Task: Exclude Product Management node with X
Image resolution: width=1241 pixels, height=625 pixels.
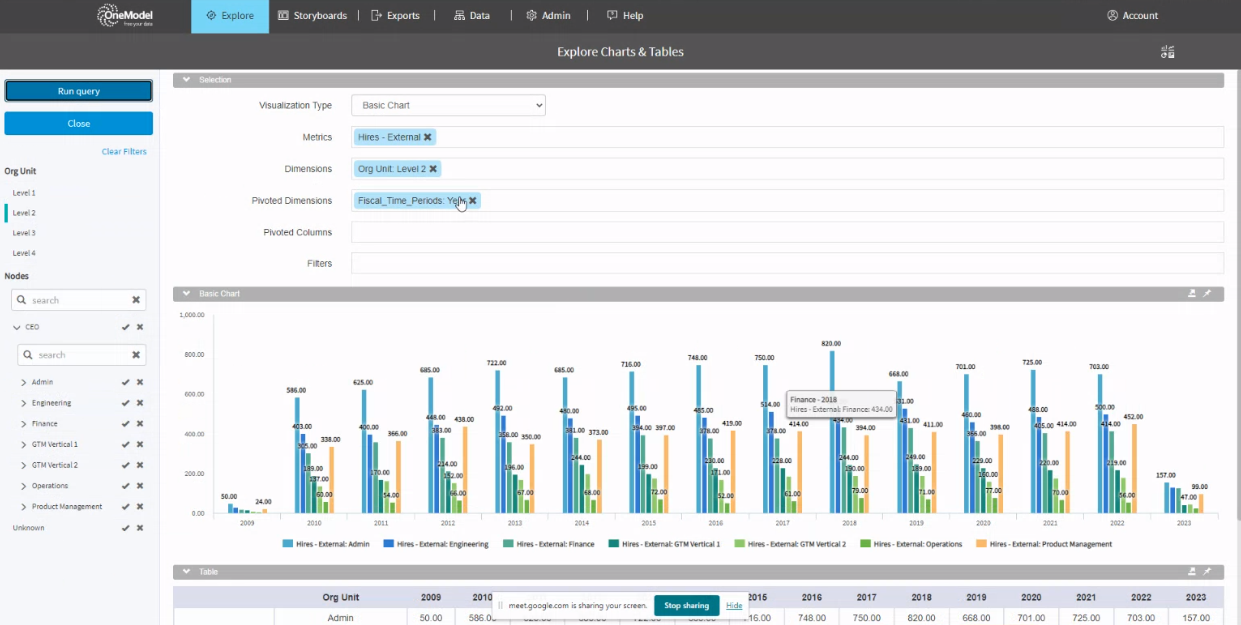Action: (140, 507)
